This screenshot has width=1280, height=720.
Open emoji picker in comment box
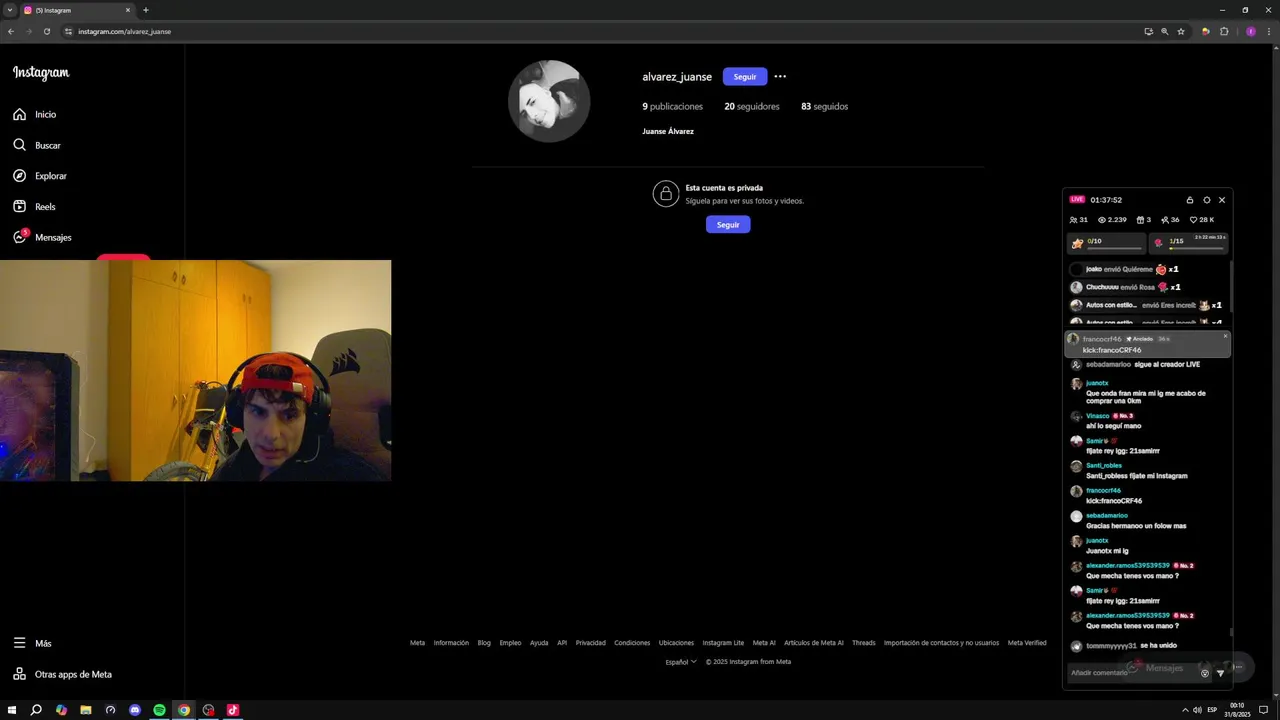1205,673
